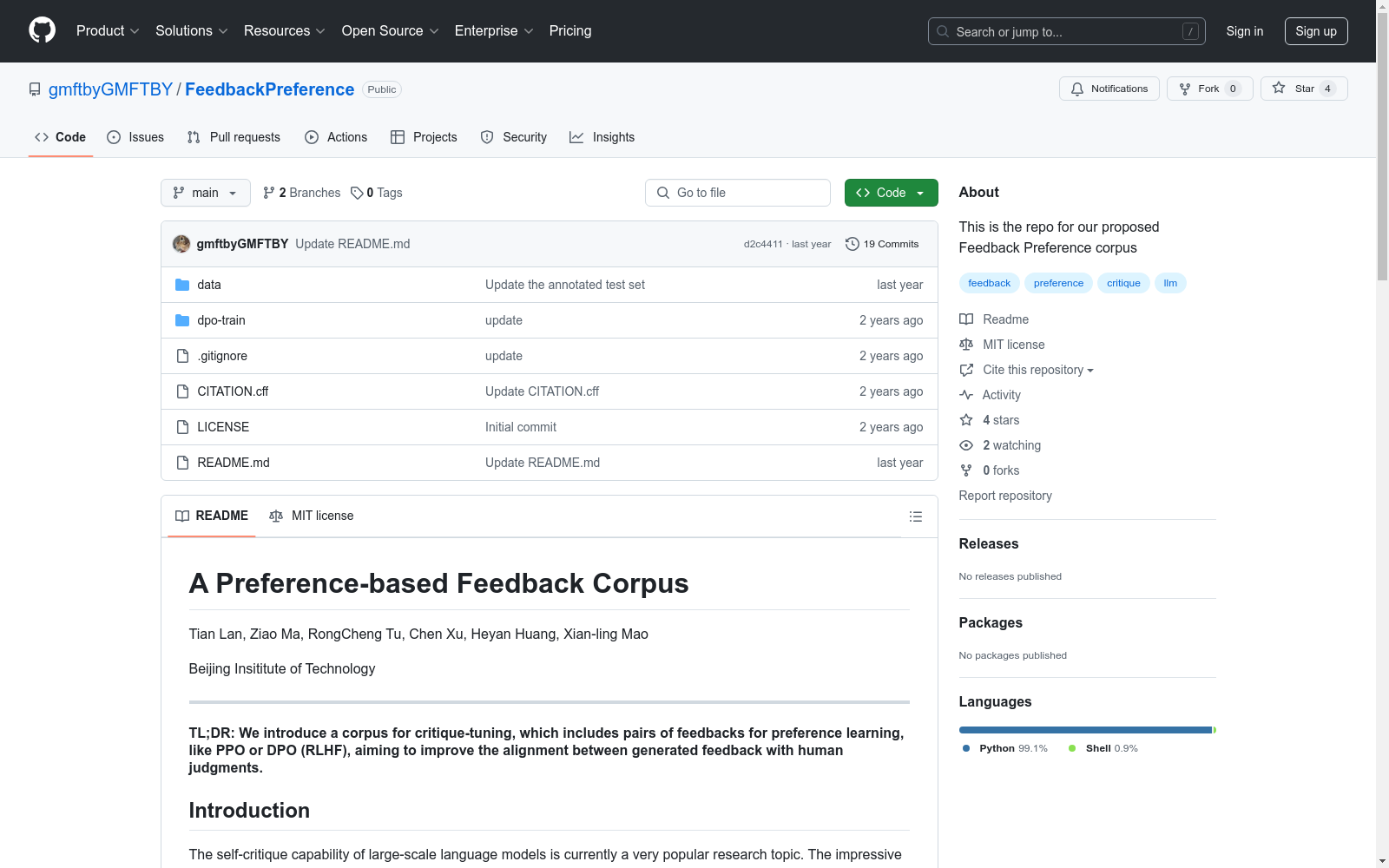The image size is (1389, 868).
Task: Click the commit history clock icon
Action: [852, 244]
